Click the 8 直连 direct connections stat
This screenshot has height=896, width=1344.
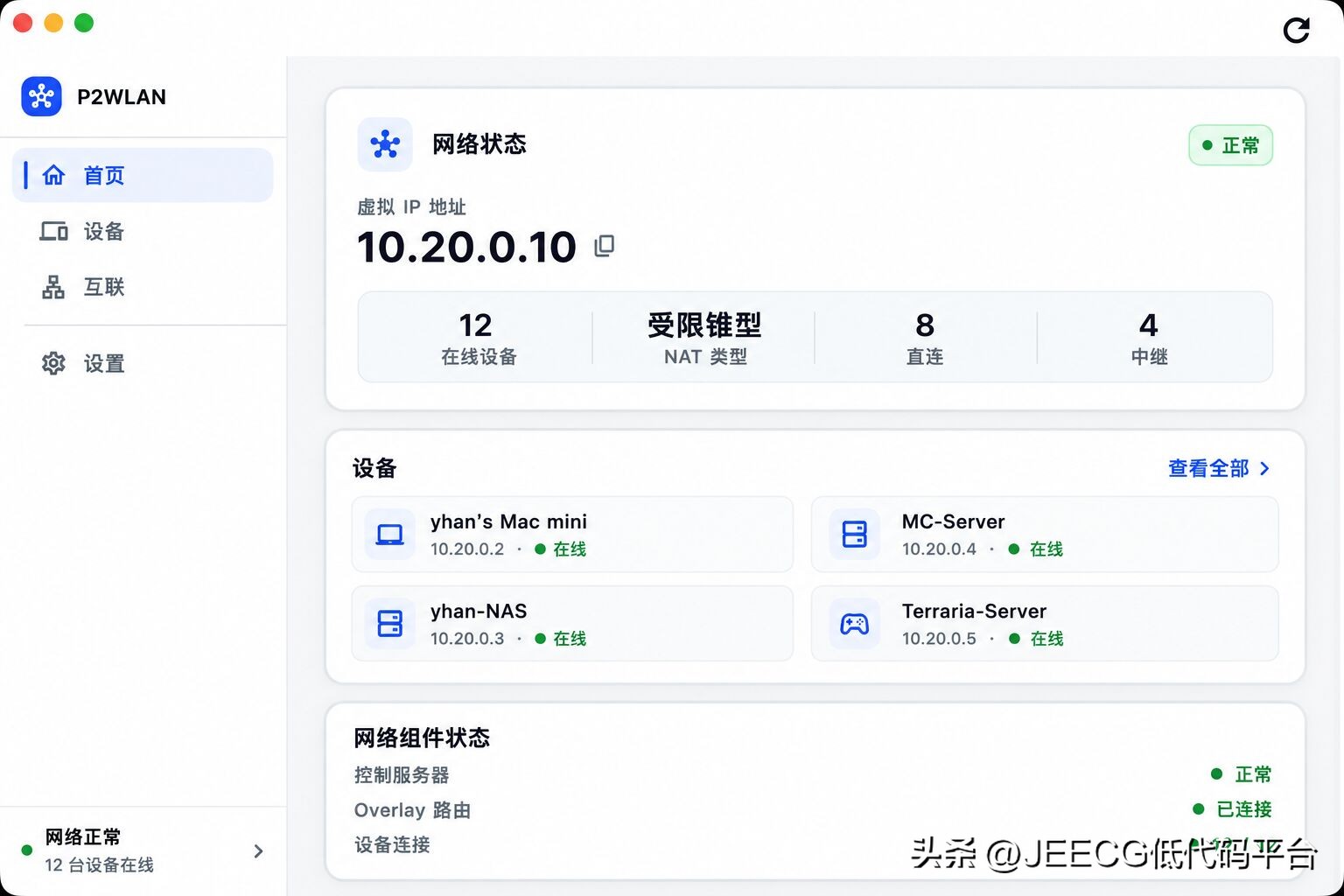(x=925, y=338)
